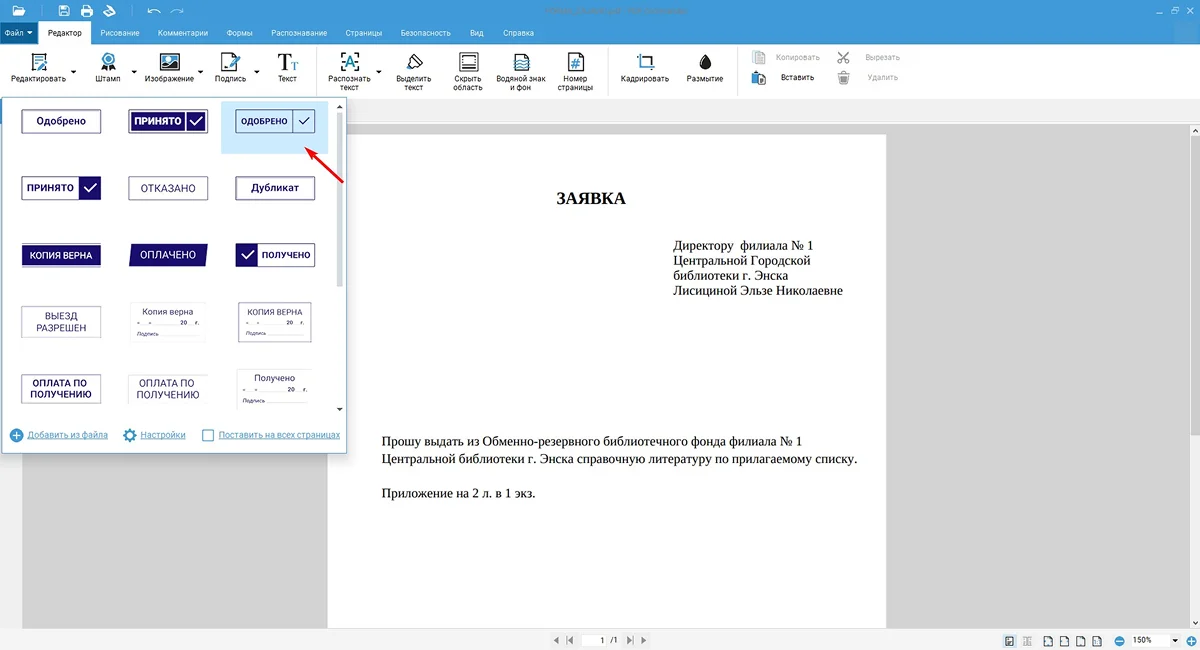Pick the ОПЛАЧЕНО stamp thumbnail

[168, 255]
